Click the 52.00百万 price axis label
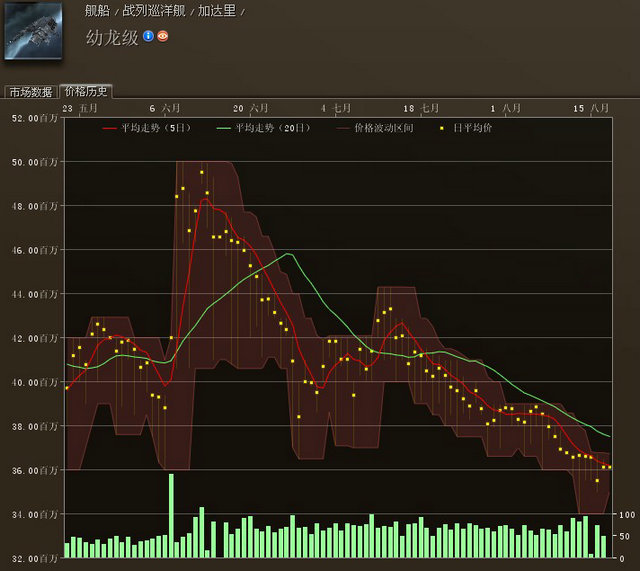This screenshot has height=571, width=640. pos(35,118)
